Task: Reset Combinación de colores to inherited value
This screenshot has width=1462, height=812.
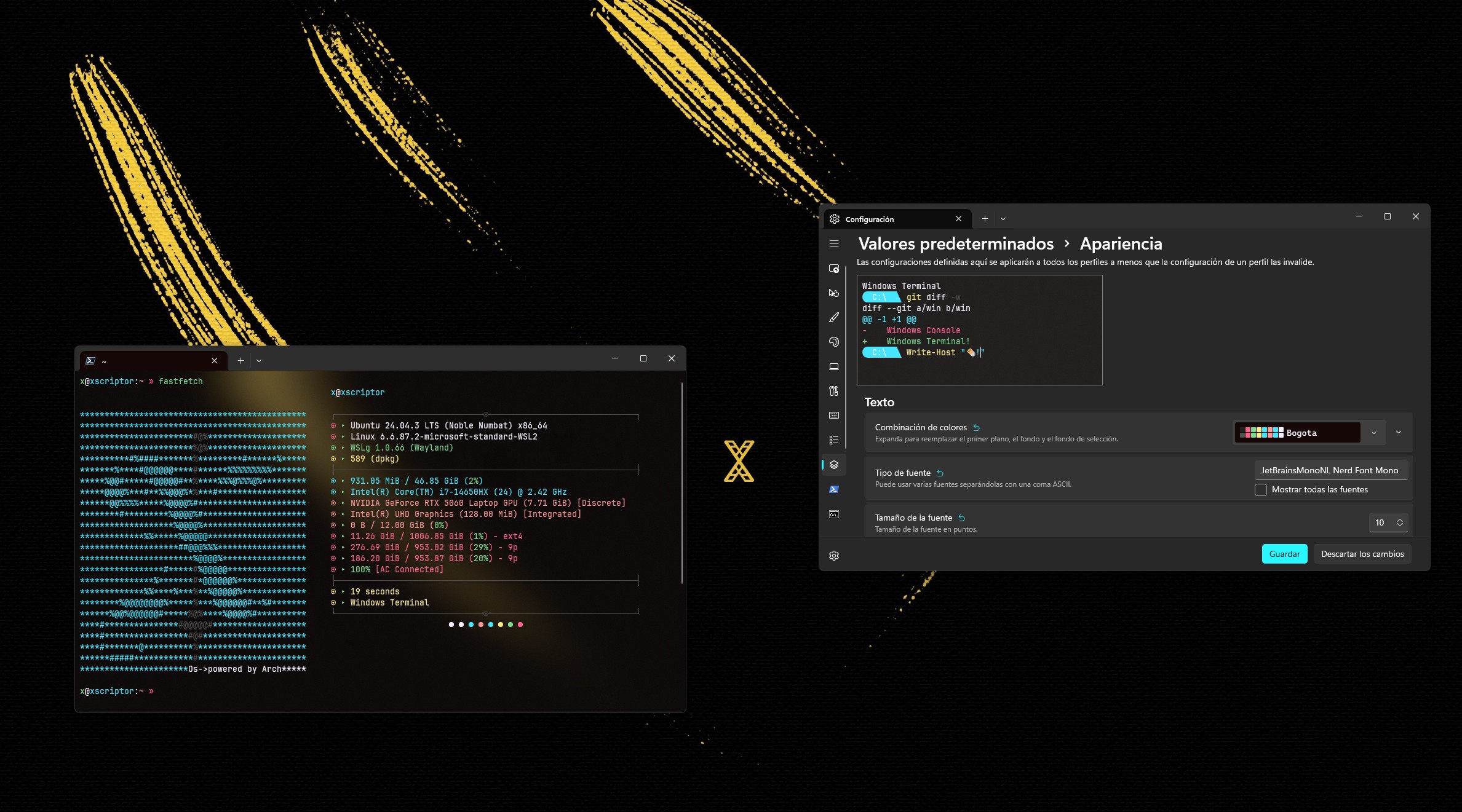Action: (x=976, y=428)
